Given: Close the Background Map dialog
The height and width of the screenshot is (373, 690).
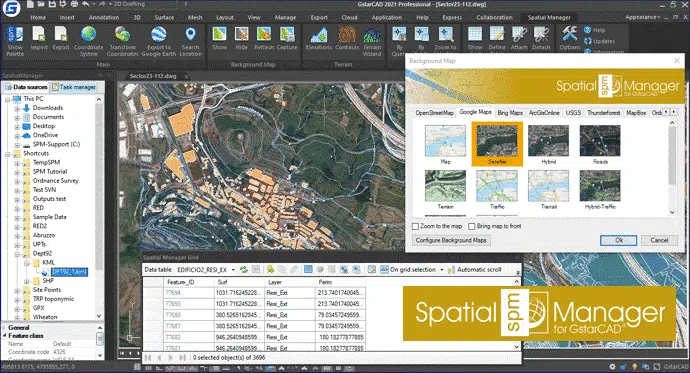Looking at the screenshot, I should click(677, 61).
